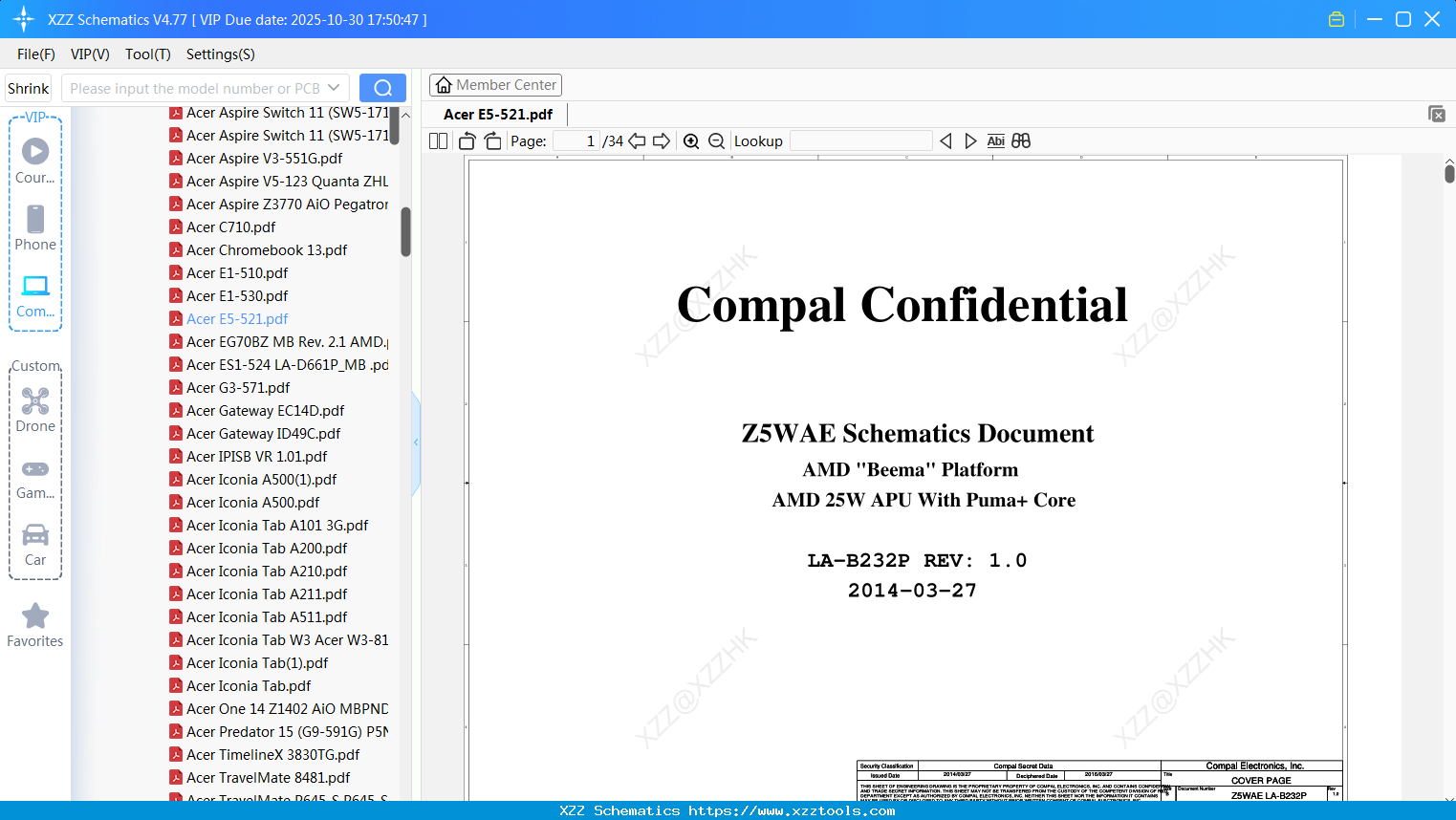Click the file list vertical scrollbar thumb
The image size is (1456, 820).
coord(405,232)
